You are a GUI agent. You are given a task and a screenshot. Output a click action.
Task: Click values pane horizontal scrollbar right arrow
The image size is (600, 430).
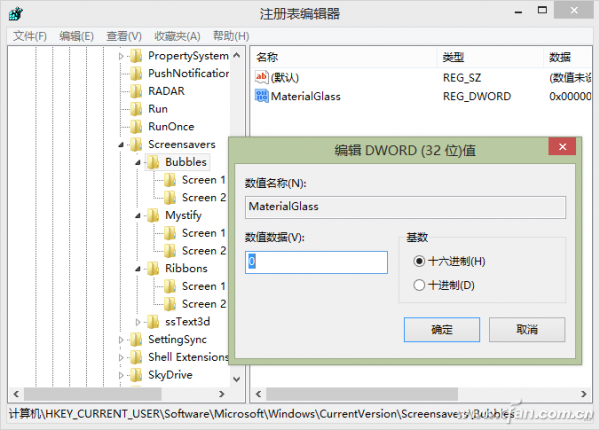click(x=584, y=394)
